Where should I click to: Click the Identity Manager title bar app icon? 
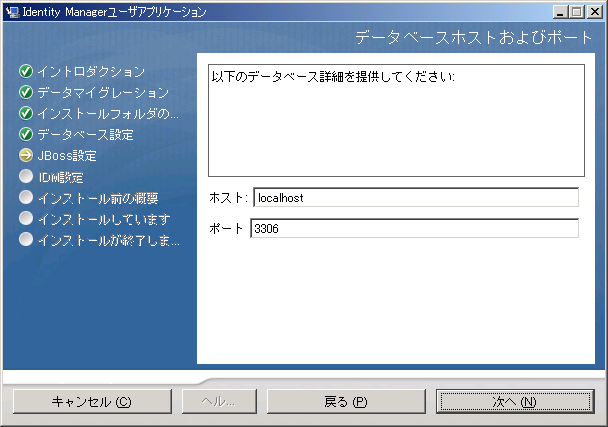12,12
